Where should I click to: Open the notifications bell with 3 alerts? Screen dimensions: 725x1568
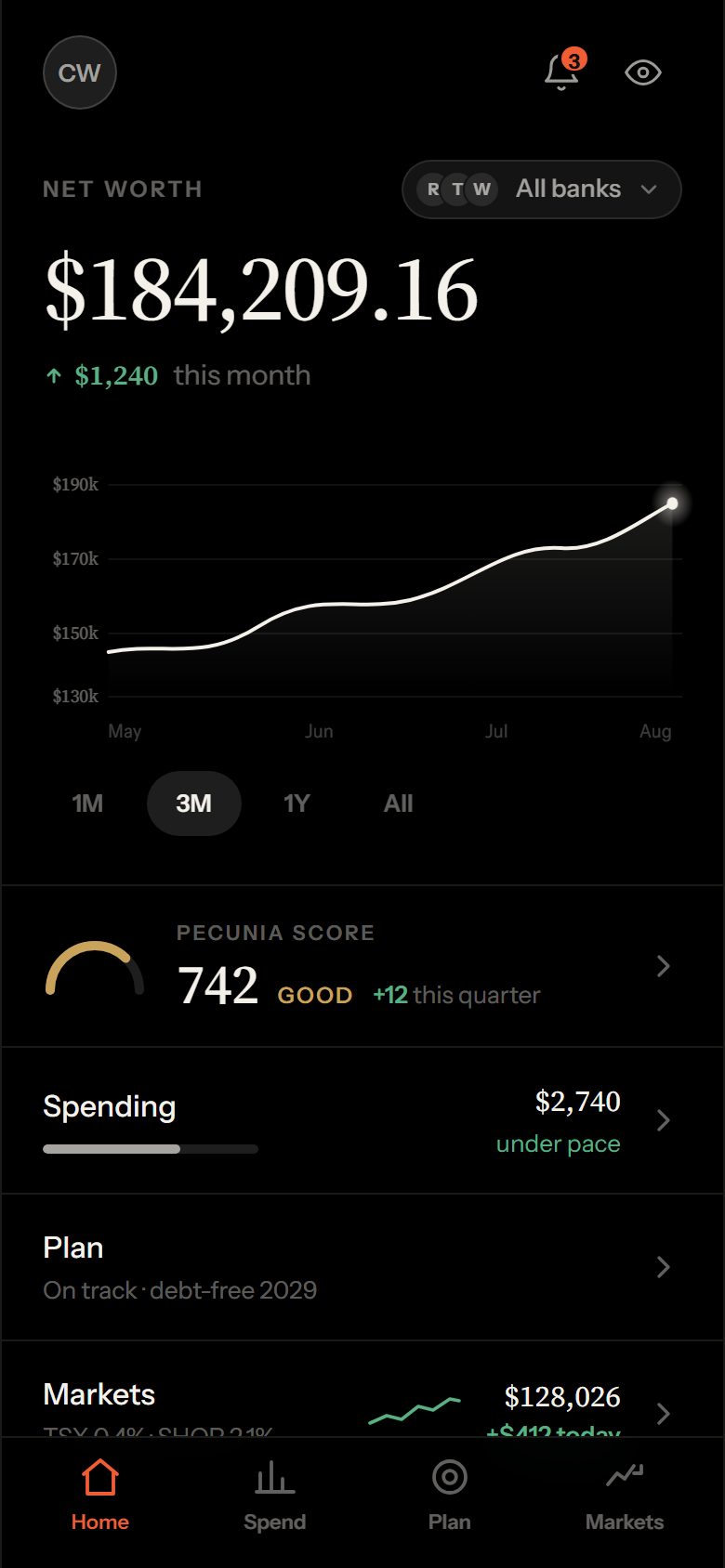563,72
